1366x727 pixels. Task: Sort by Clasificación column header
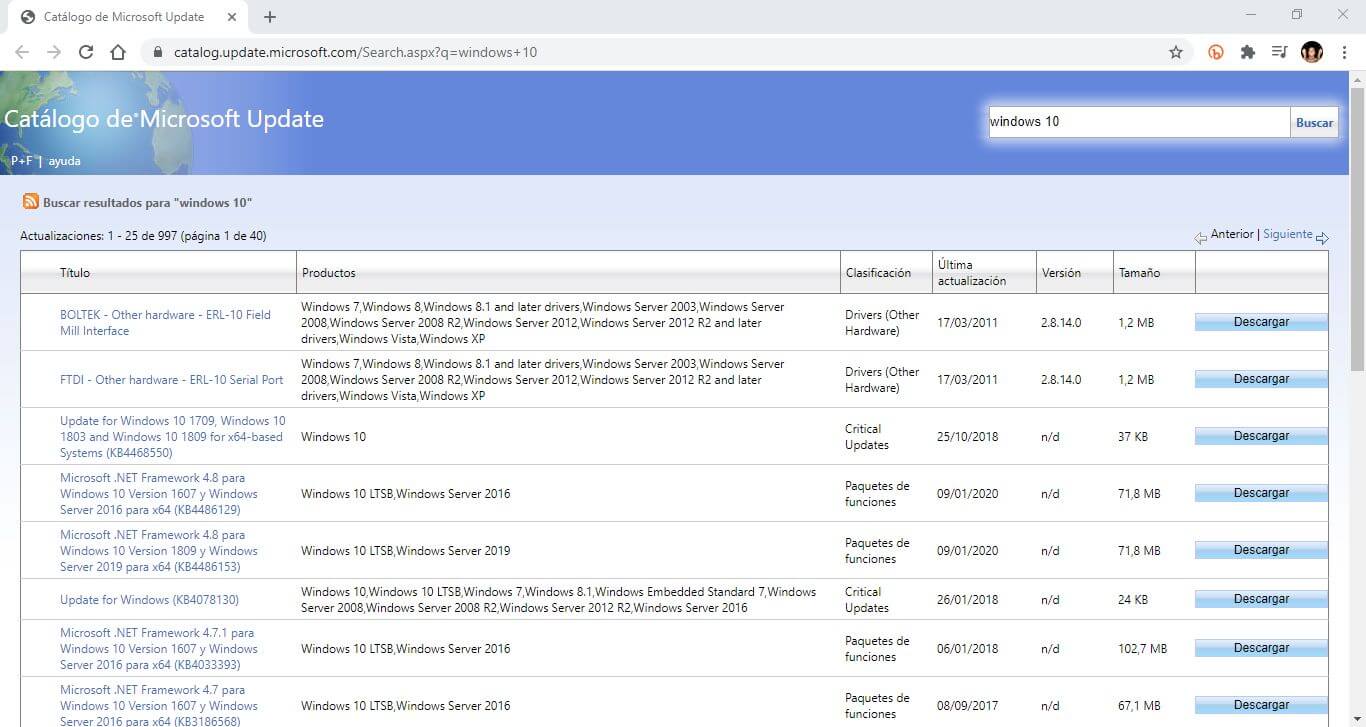pos(878,273)
